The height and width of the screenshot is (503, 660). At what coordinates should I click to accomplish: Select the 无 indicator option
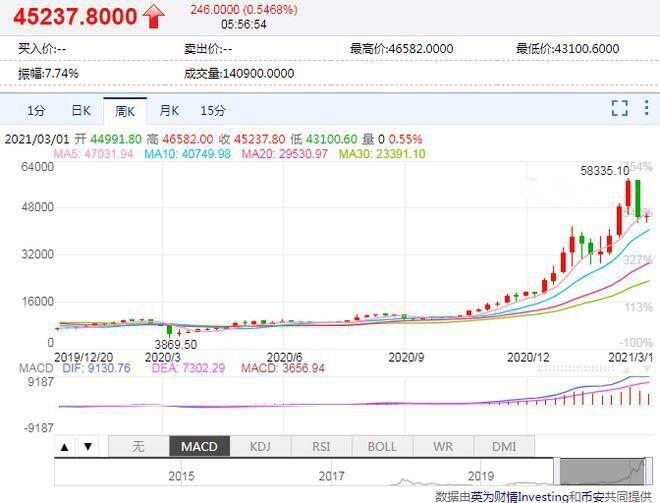tap(138, 446)
